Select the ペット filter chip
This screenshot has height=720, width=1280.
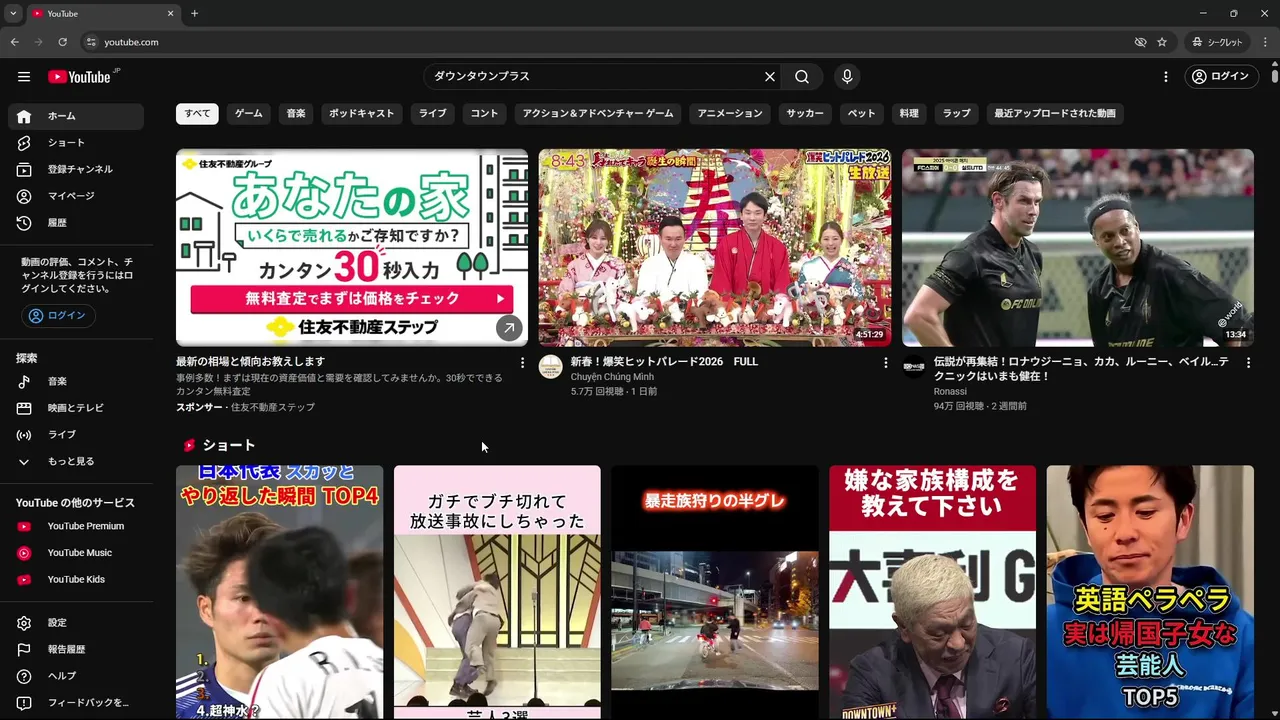pyautogui.click(x=862, y=113)
